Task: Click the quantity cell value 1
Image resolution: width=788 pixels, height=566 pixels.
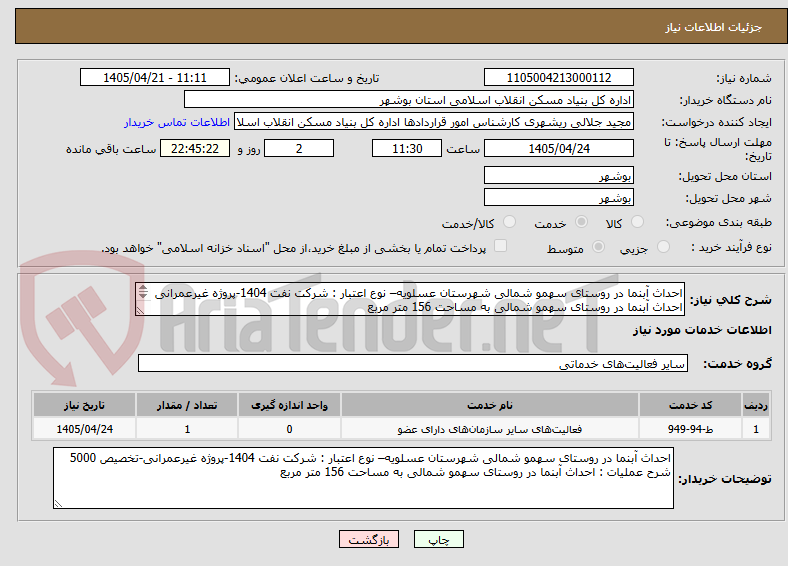Action: (187, 429)
